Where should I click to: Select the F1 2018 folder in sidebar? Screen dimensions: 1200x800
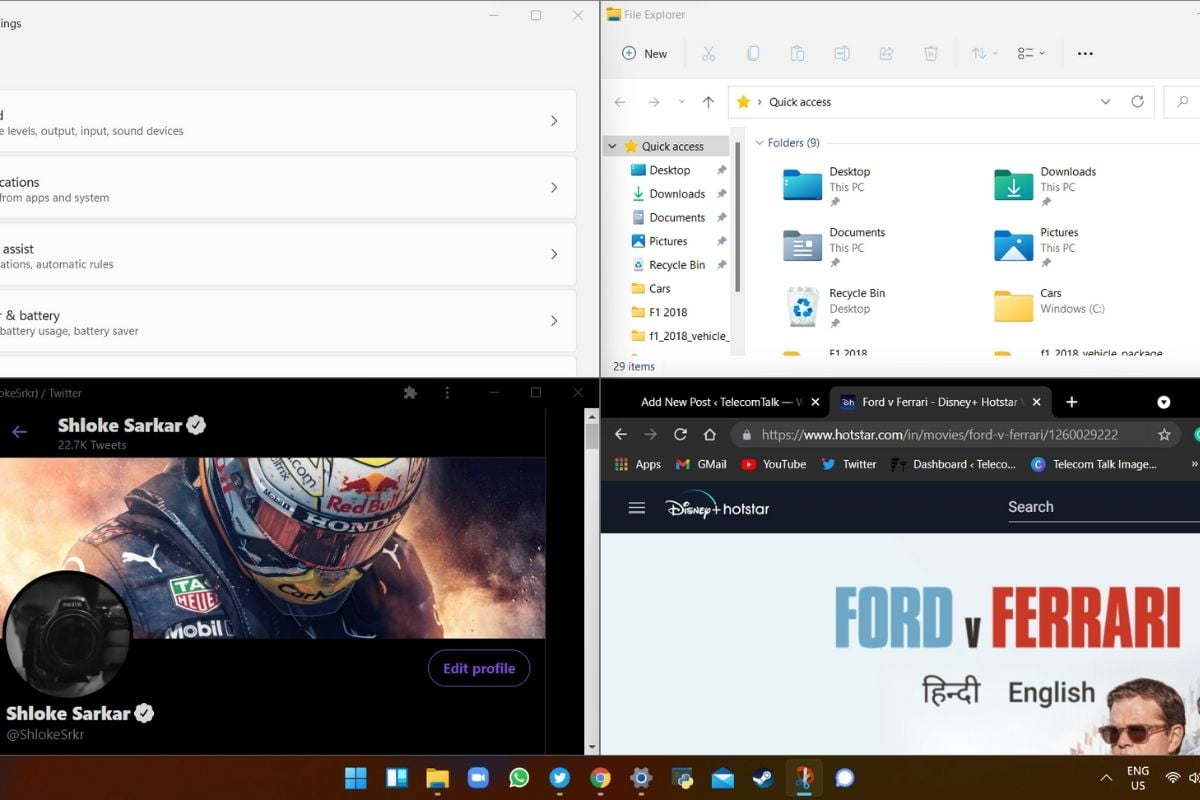coord(659,312)
